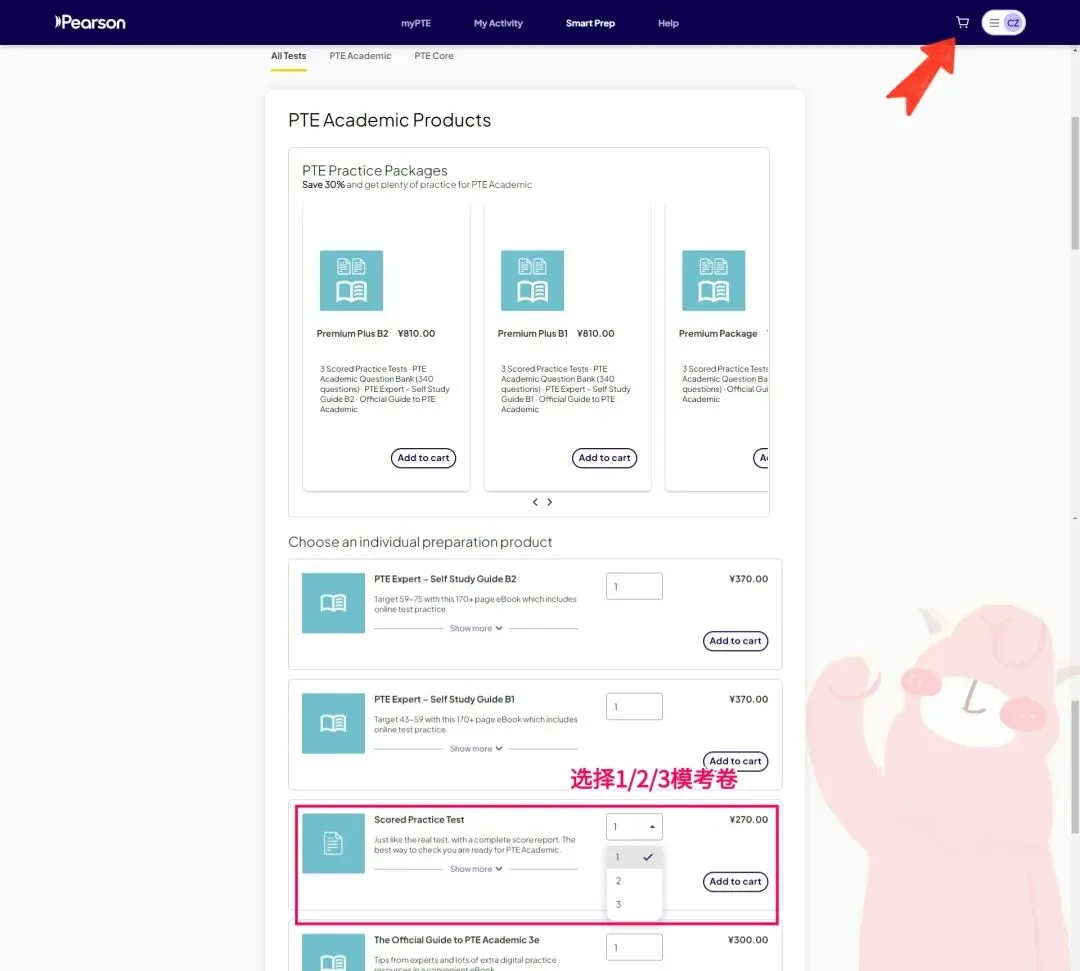Screen dimensions: 1080x971
Task: Add Self Study Guide B2 to cart
Action: pos(736,640)
